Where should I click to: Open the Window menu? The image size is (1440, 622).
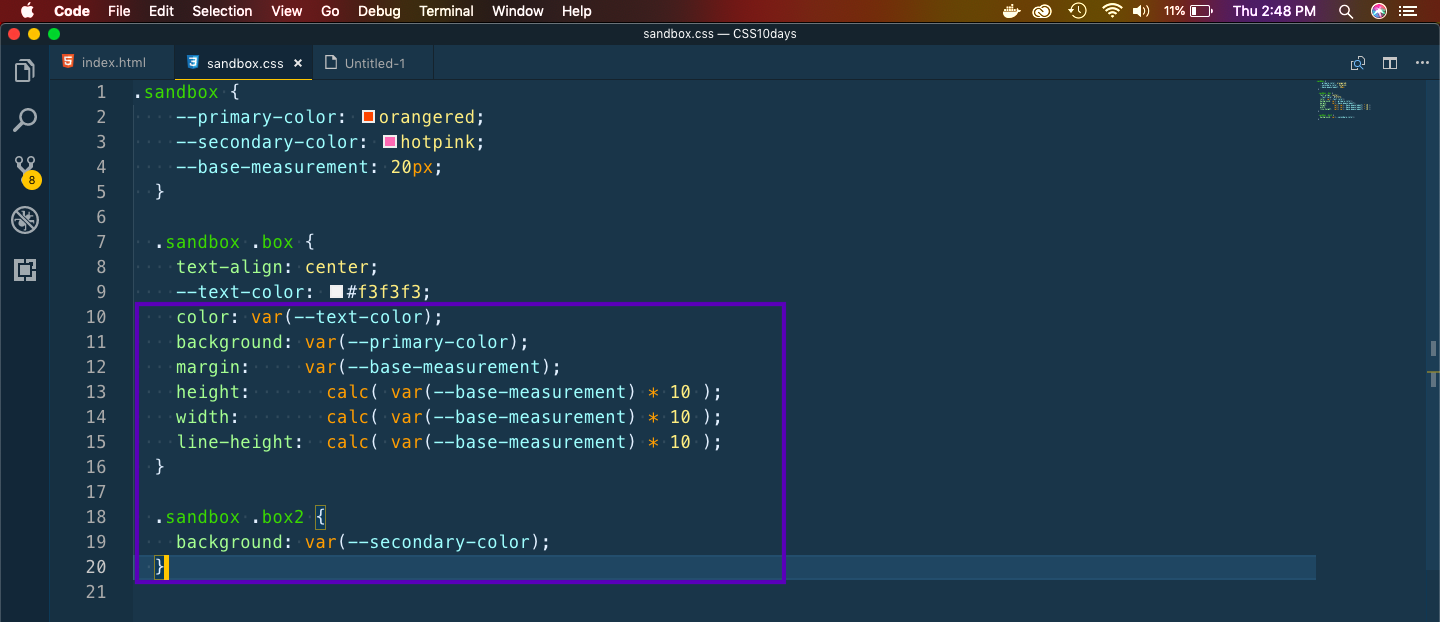coord(518,11)
